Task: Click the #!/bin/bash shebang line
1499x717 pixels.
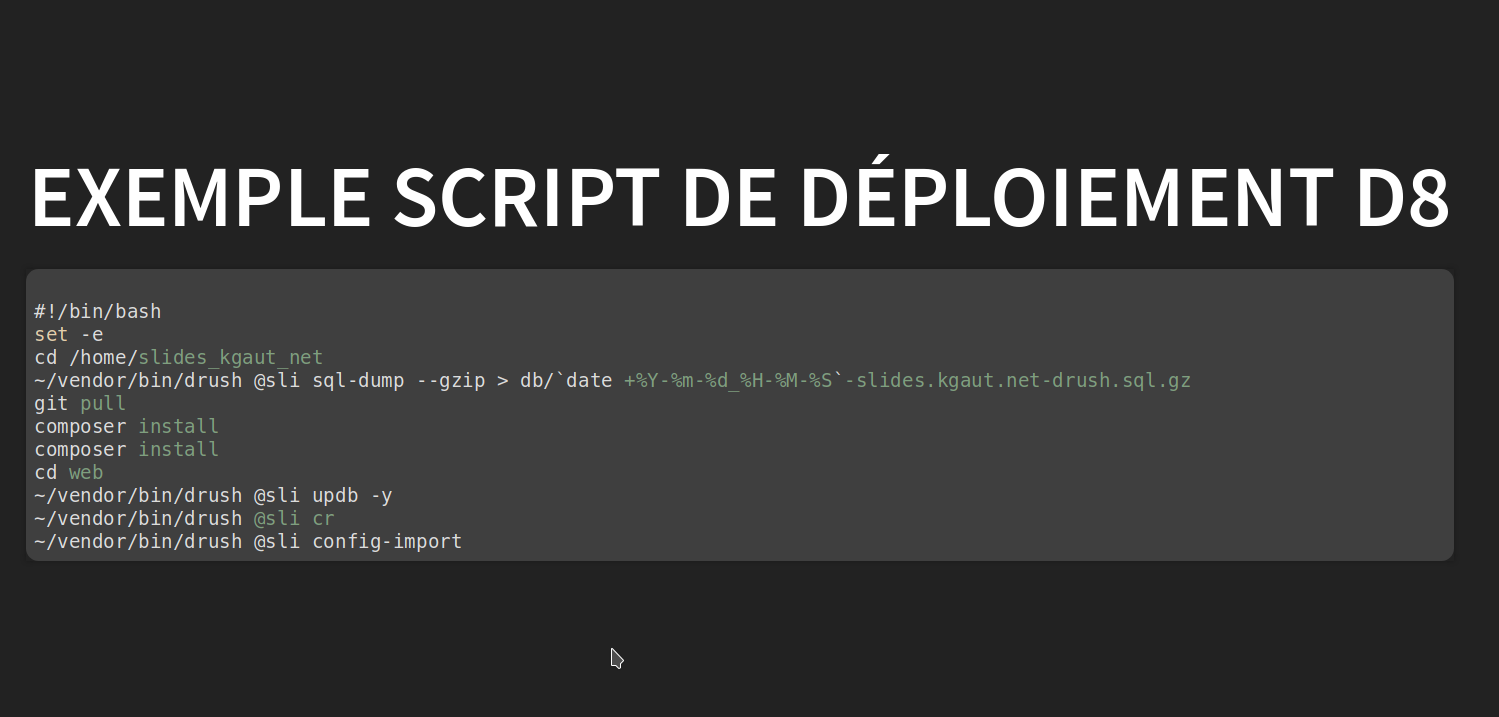Action: pyautogui.click(x=97, y=312)
